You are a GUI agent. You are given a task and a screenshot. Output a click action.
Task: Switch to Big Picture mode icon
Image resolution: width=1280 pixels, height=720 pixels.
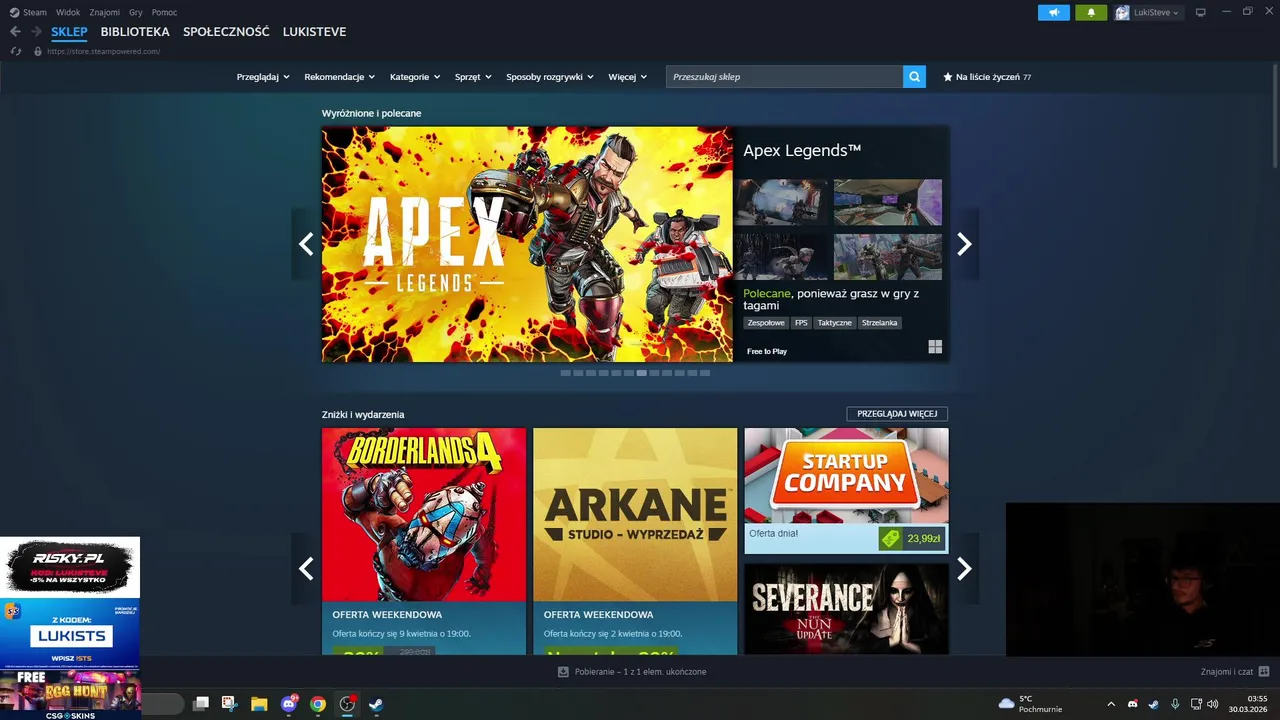[x=1201, y=12]
